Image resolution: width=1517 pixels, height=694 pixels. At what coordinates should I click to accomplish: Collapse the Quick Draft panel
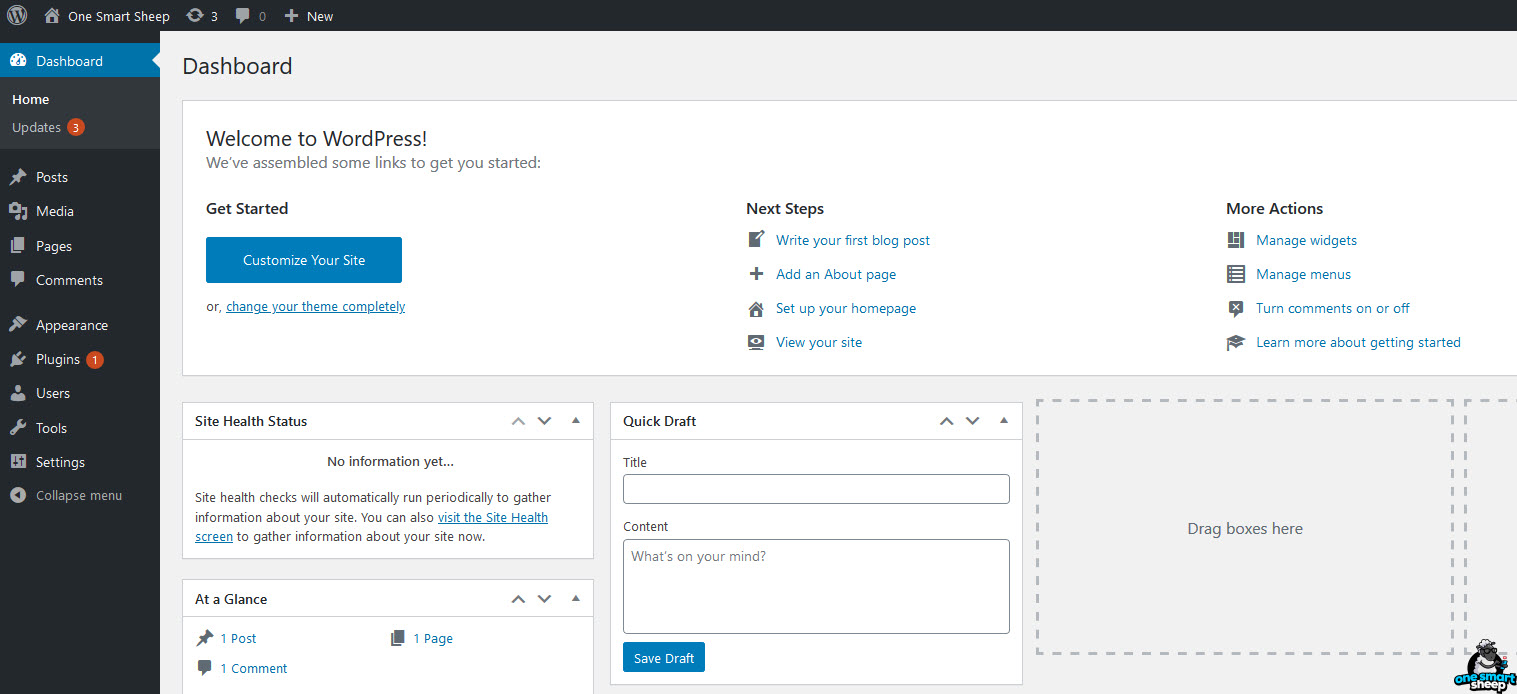click(1004, 421)
